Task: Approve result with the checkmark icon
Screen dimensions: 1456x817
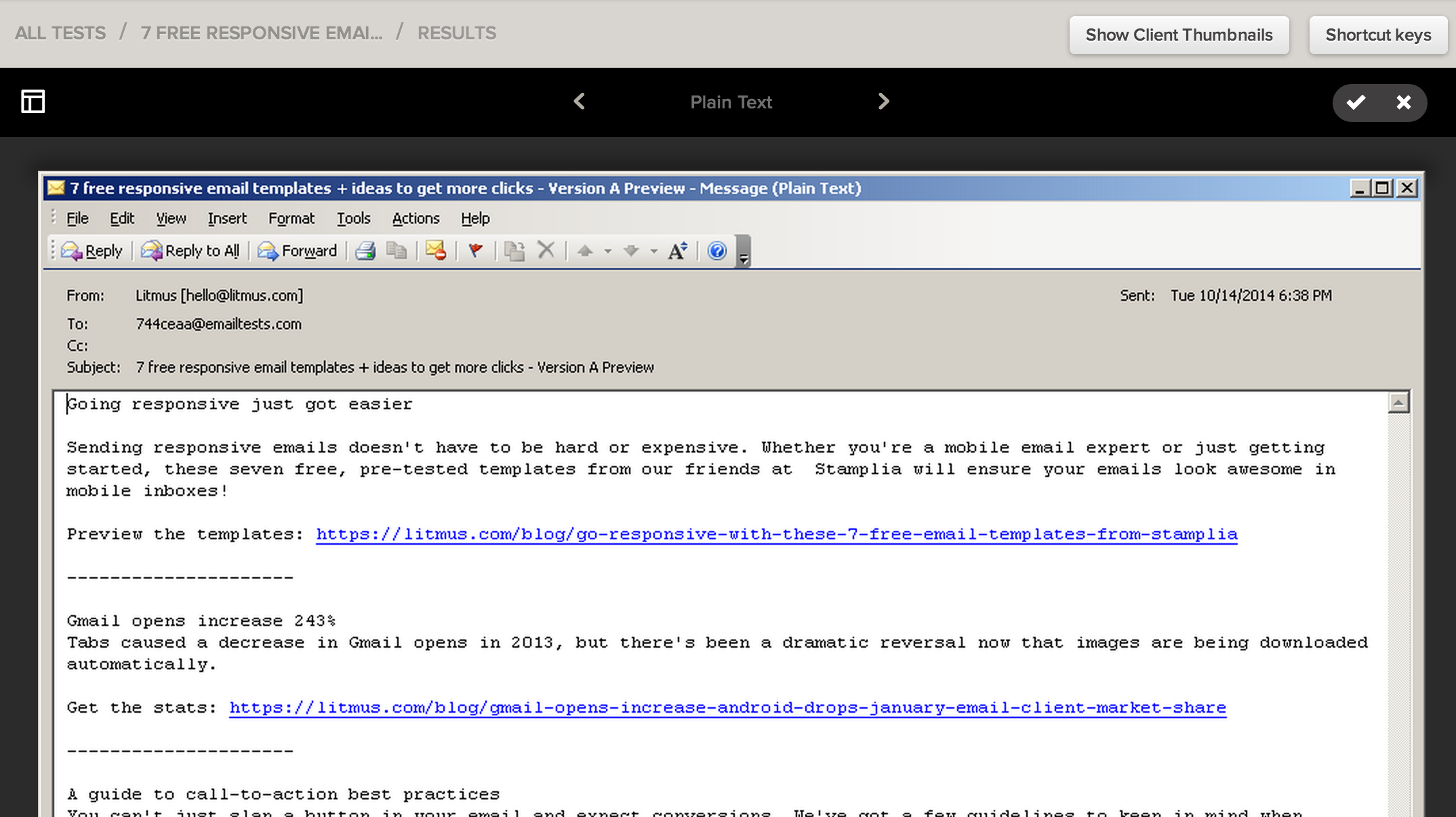Action: tap(1356, 102)
